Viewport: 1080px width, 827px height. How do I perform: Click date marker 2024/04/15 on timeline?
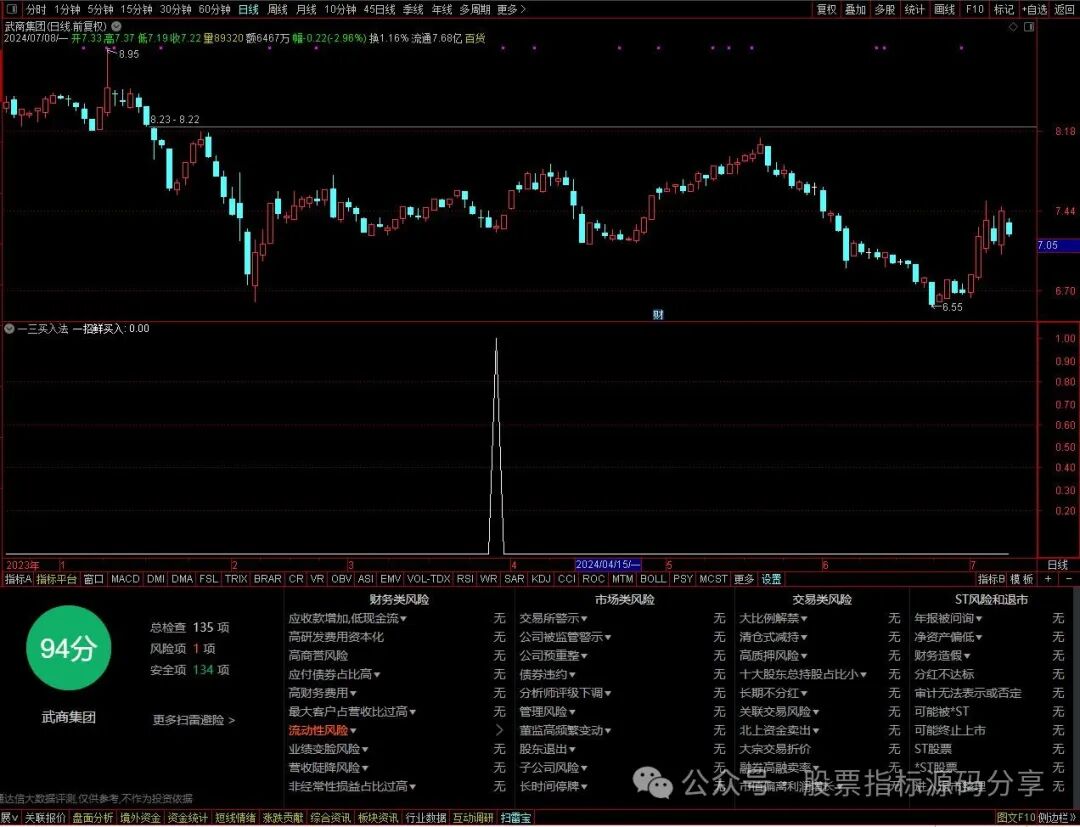click(x=608, y=565)
